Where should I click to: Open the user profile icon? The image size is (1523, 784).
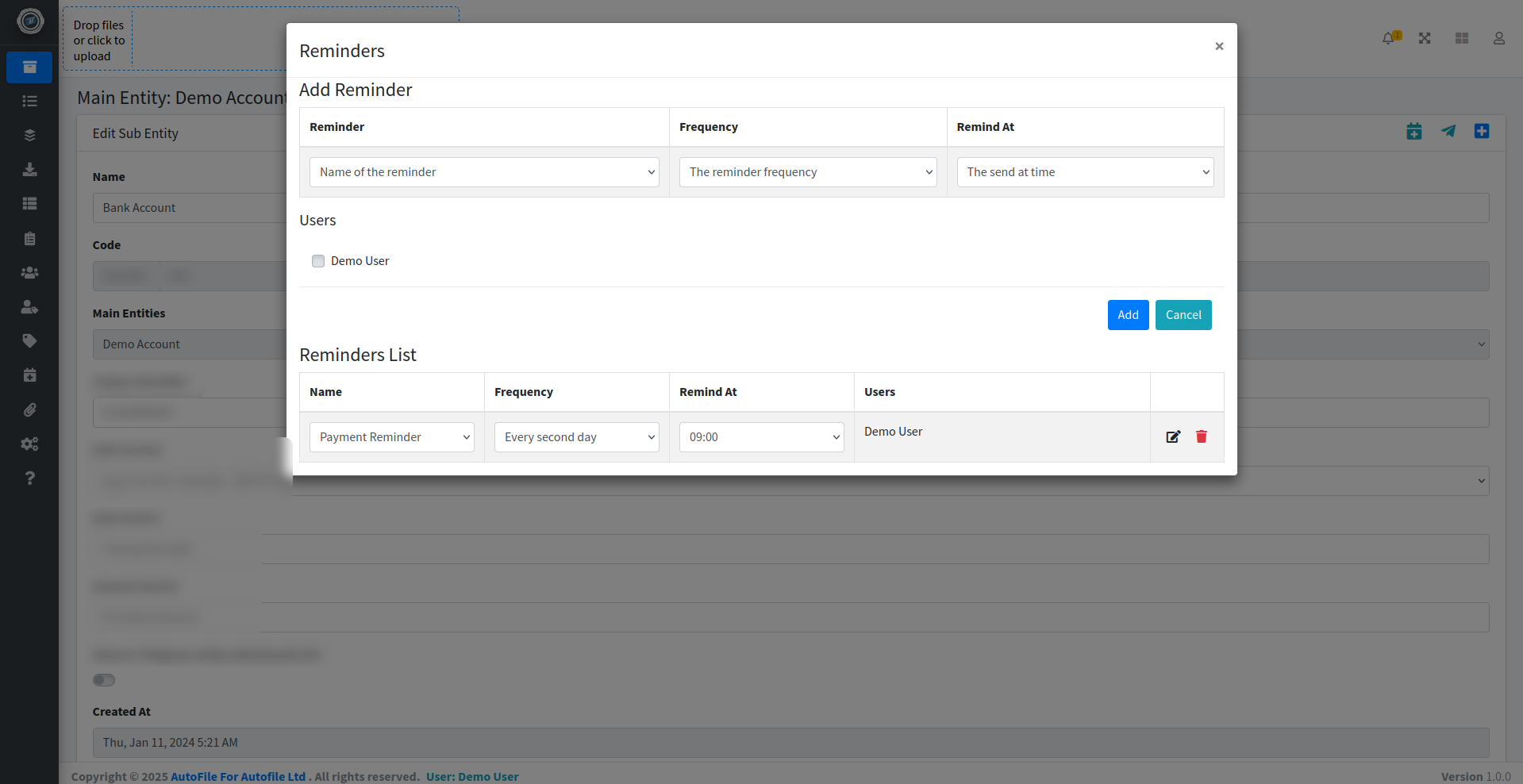click(x=1498, y=38)
